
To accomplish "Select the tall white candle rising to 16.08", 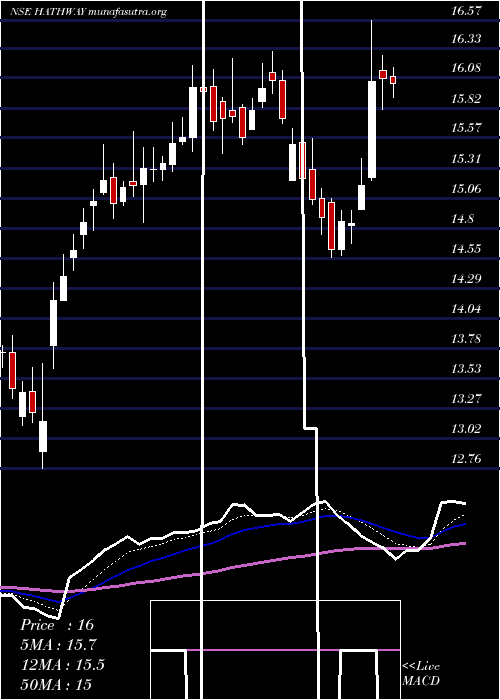I will (x=372, y=130).
